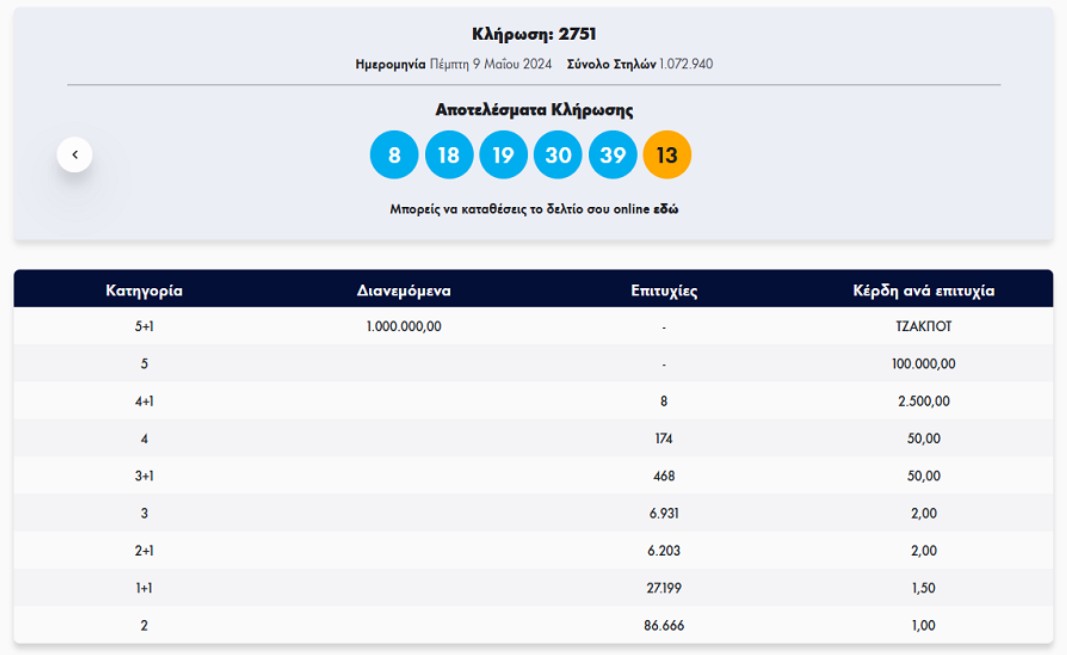Go to the previous draw with the left chevron
Viewport: 1067px width, 655px height.
[x=75, y=154]
